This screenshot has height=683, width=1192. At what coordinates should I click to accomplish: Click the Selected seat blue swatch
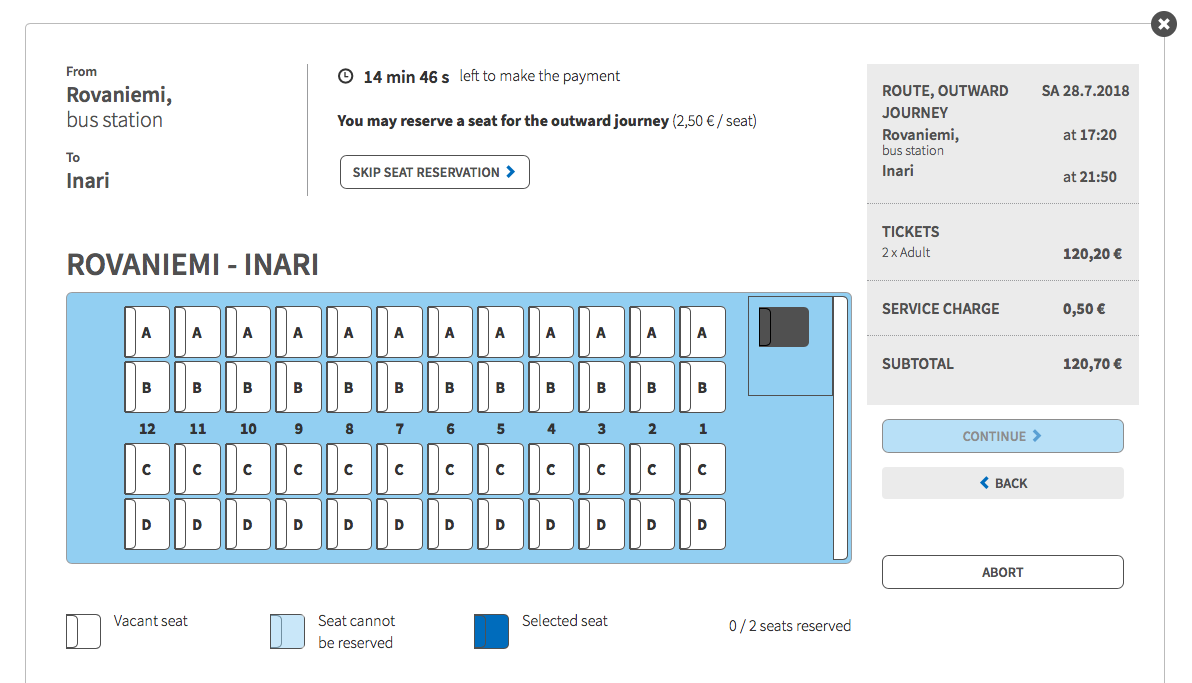[x=491, y=631]
